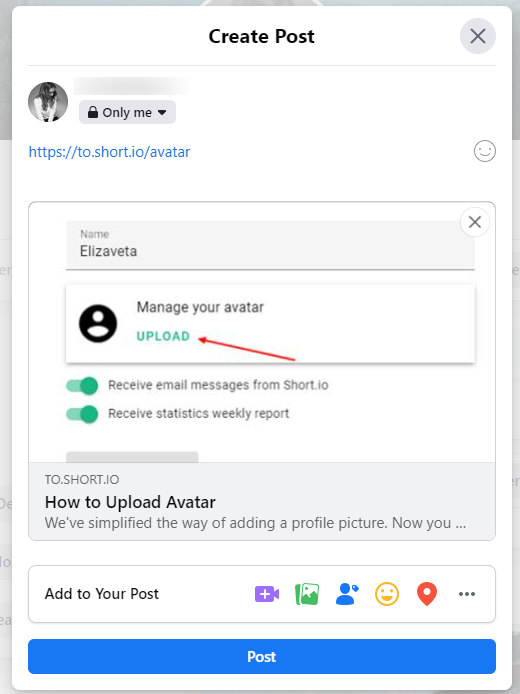This screenshot has height=694, width=520.
Task: Open the Only me audience dropdown
Action: [x=127, y=112]
